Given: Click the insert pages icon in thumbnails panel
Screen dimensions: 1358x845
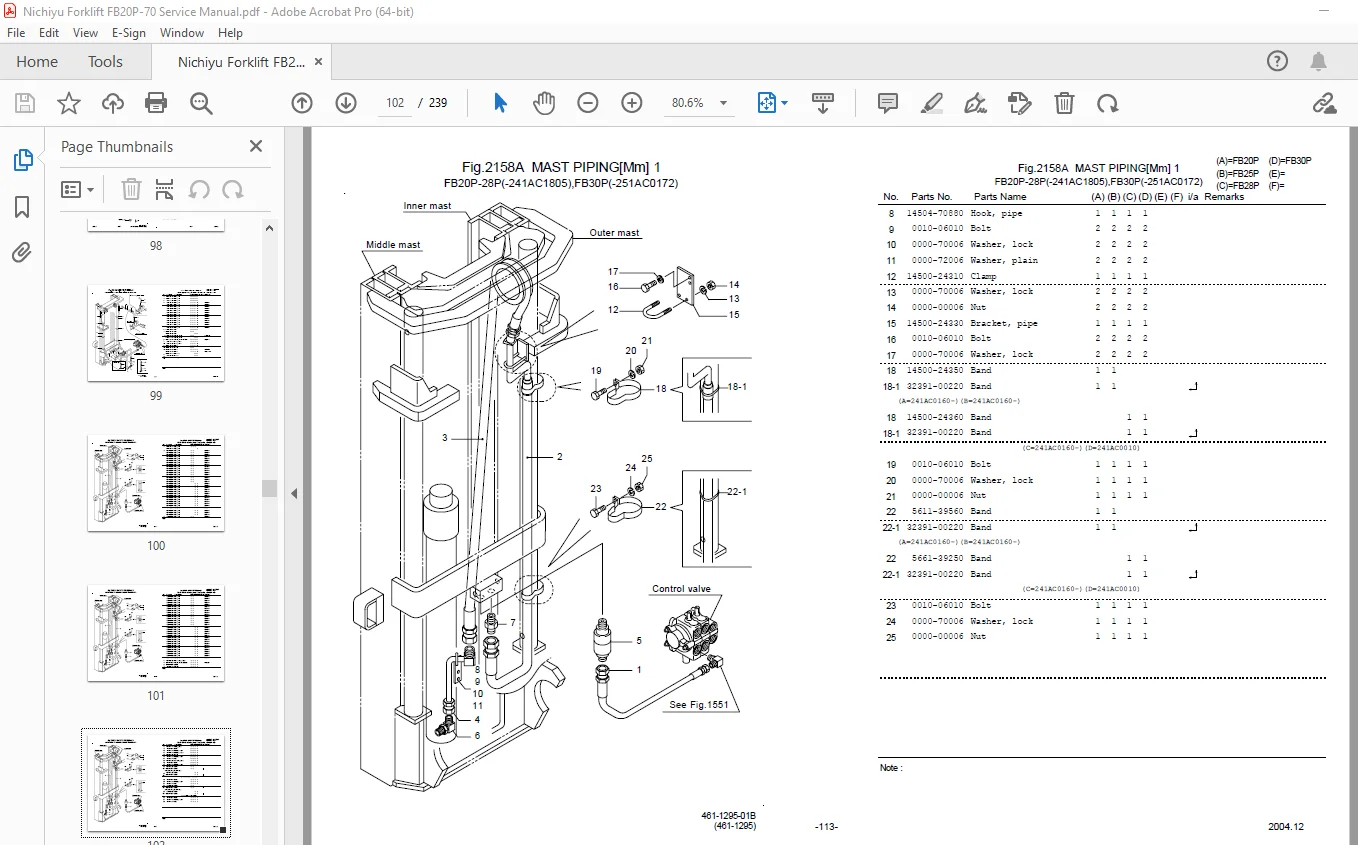Looking at the screenshot, I should (x=165, y=189).
